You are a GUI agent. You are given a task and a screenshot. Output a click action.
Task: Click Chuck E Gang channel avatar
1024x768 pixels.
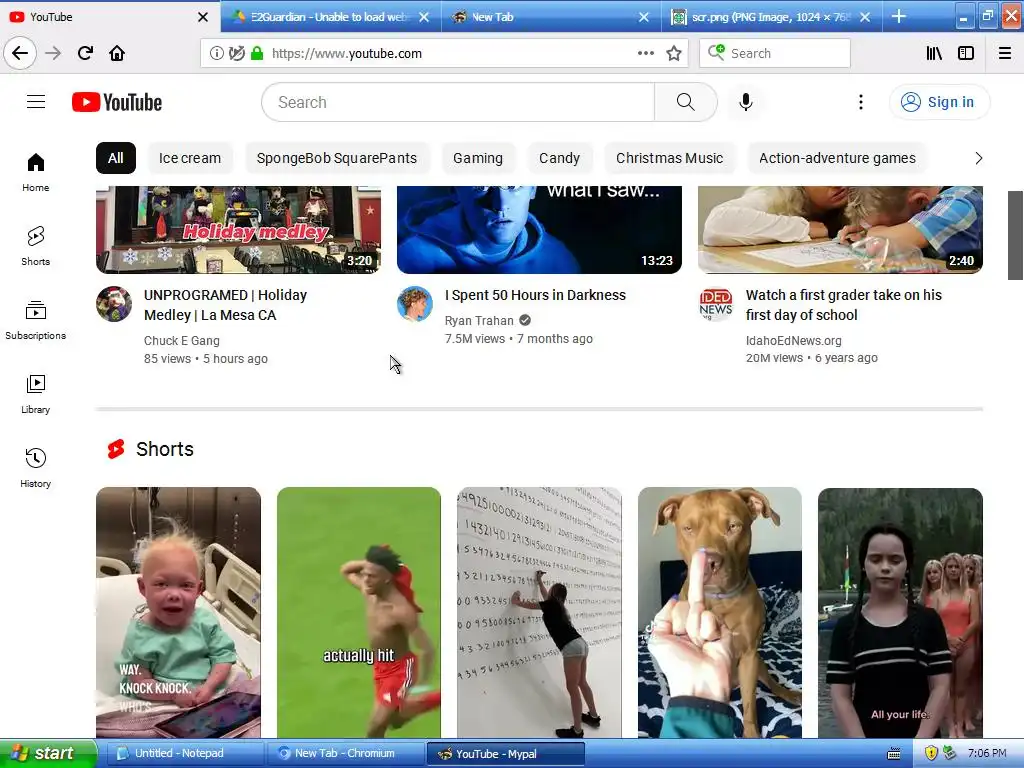point(114,304)
